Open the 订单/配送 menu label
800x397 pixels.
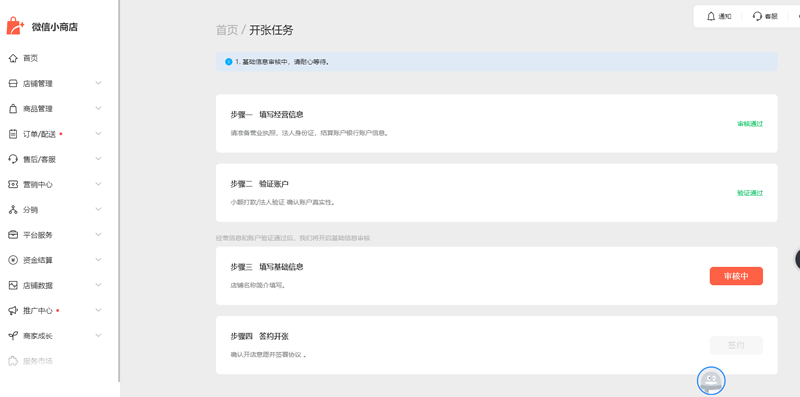coord(39,134)
